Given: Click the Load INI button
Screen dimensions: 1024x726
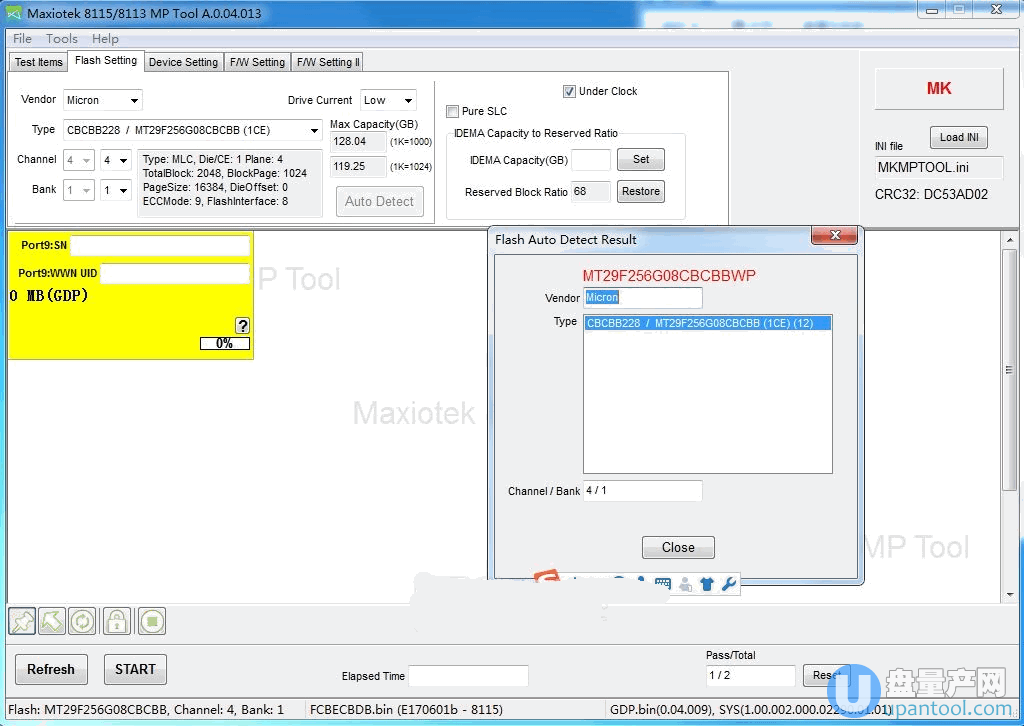Looking at the screenshot, I should (959, 137).
